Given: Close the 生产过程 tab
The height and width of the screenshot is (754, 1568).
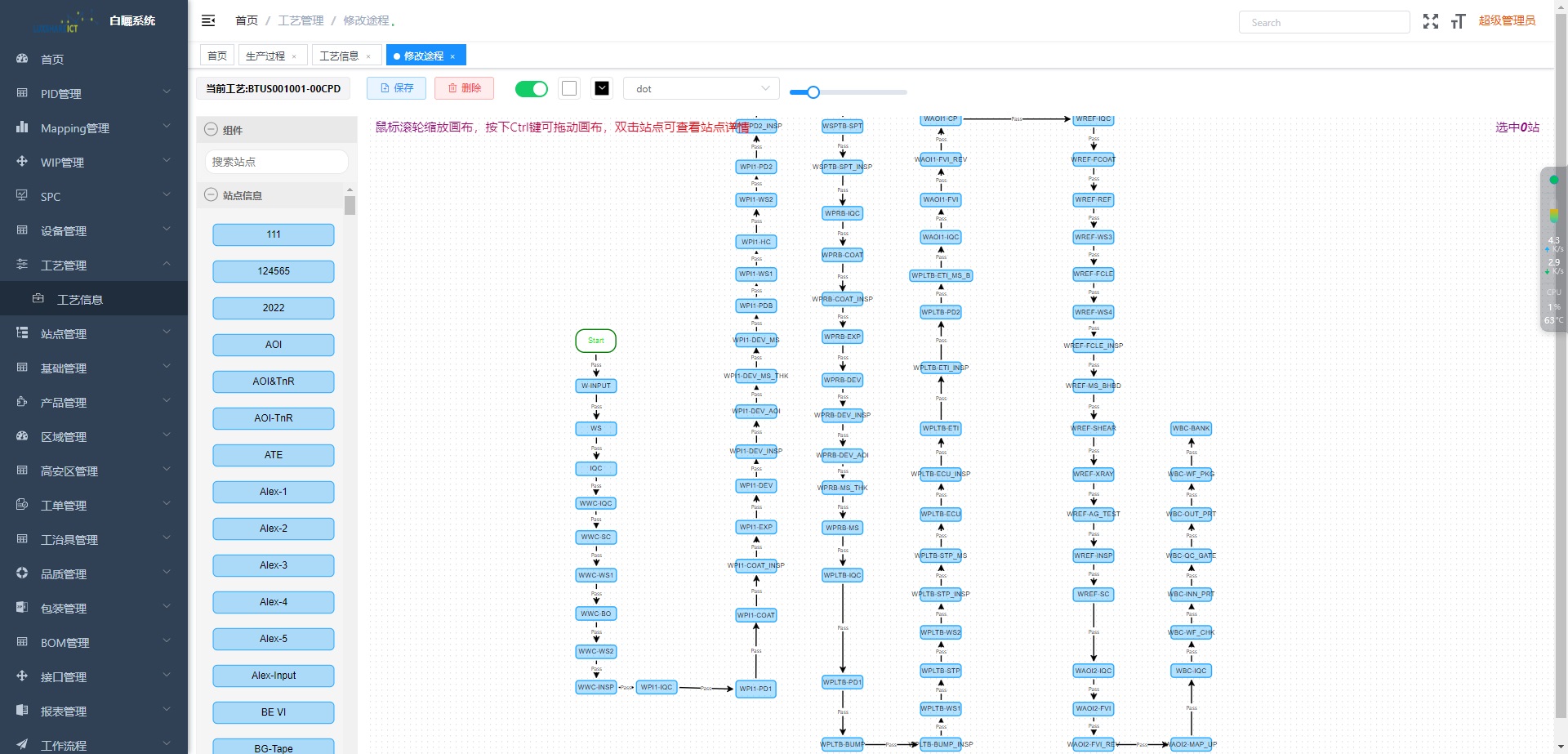Looking at the screenshot, I should tap(294, 56).
